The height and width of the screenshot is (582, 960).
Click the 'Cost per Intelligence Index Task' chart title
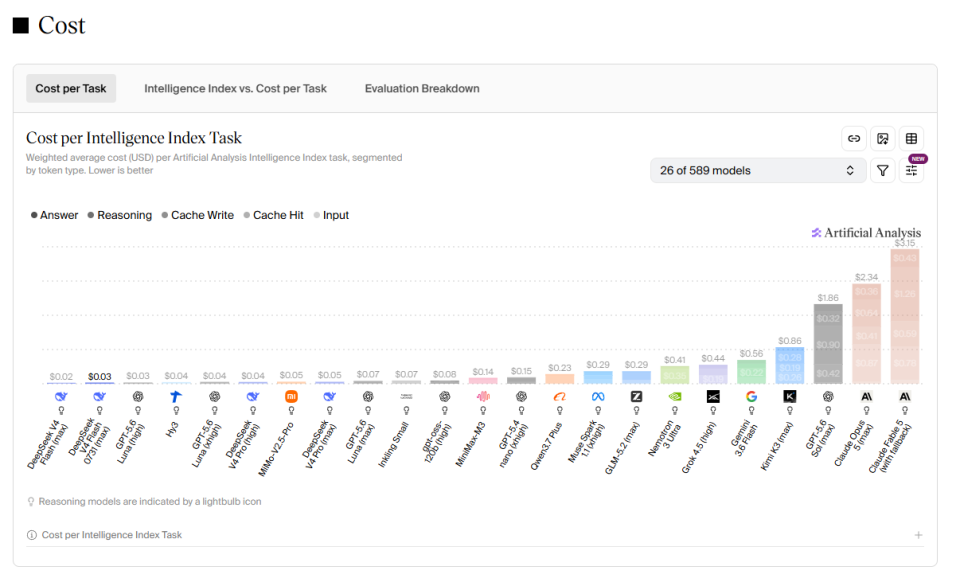pos(133,138)
